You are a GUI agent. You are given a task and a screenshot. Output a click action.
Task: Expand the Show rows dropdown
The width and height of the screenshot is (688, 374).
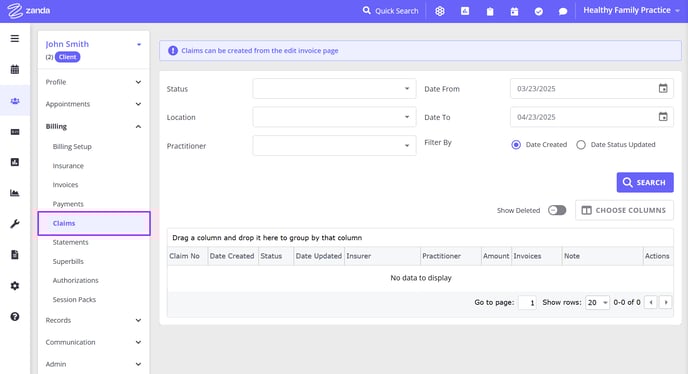click(597, 302)
